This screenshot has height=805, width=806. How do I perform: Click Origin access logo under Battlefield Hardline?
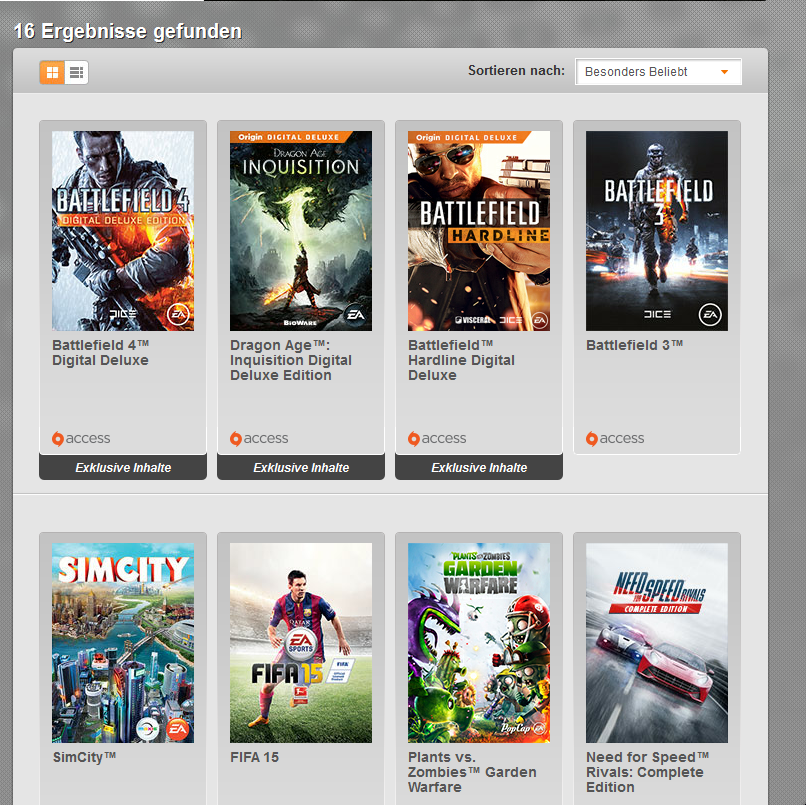click(x=437, y=438)
